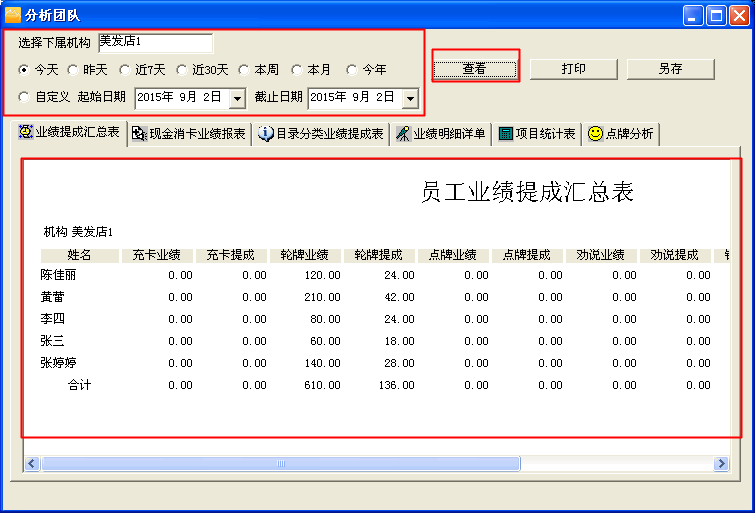Click 李四's 80.00 轮牌业绩 value
The width and height of the screenshot is (755, 513).
tap(325, 319)
